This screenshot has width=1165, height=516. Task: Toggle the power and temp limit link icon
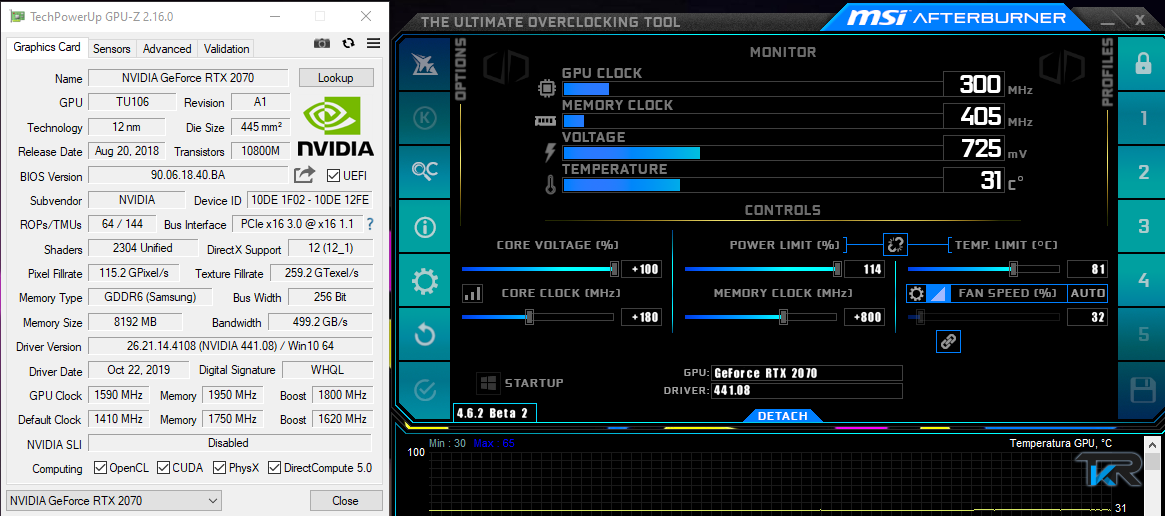pos(895,244)
